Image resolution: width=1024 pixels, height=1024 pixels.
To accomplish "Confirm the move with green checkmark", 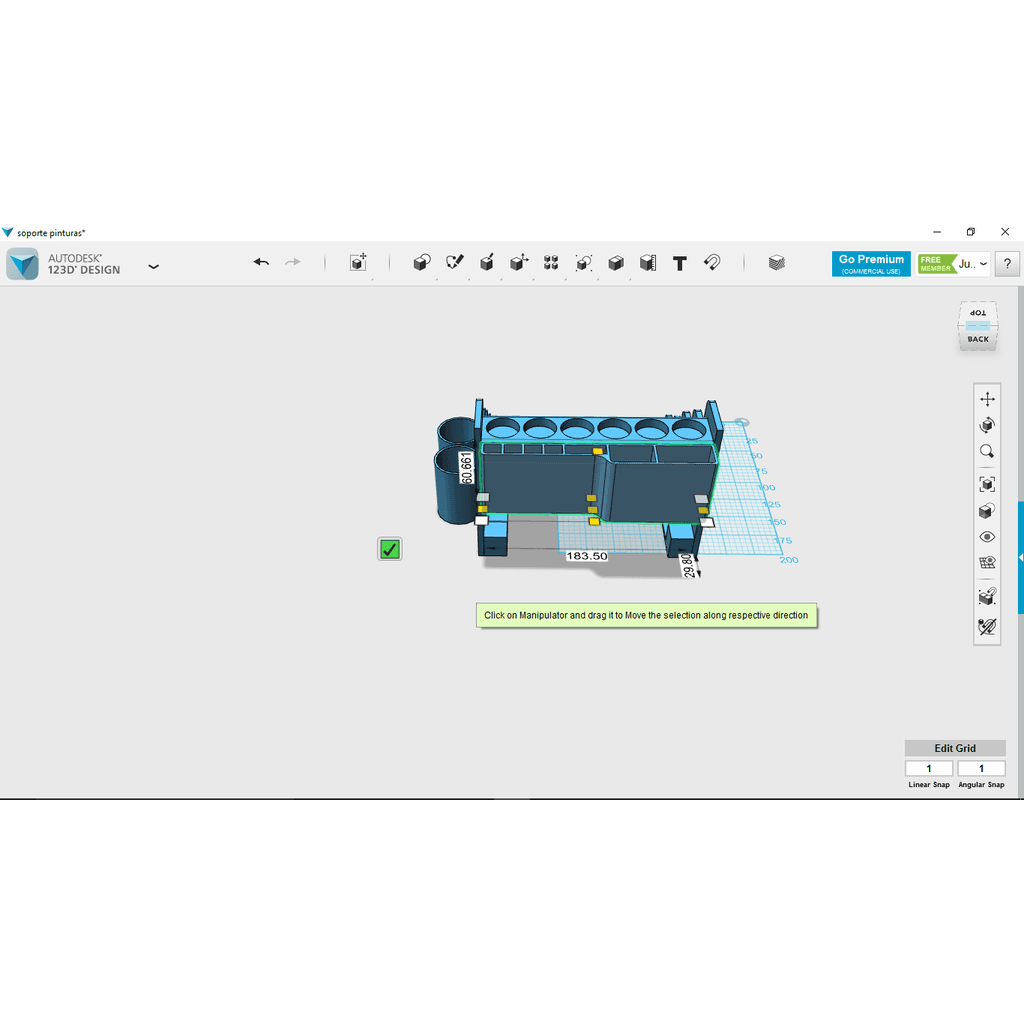I will [390, 549].
